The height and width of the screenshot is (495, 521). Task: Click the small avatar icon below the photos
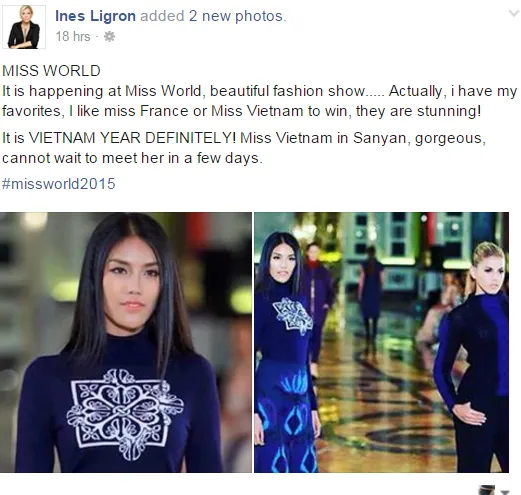pyautogui.click(x=487, y=490)
